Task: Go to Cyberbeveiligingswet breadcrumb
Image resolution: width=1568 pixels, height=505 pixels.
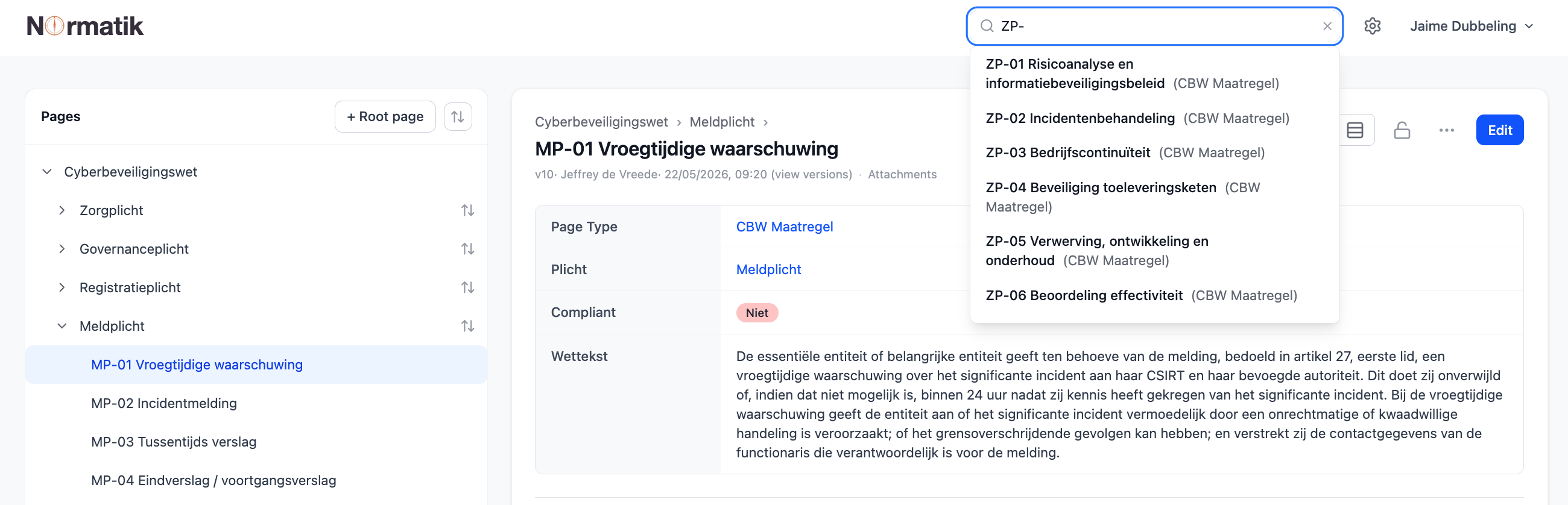Action: click(601, 122)
